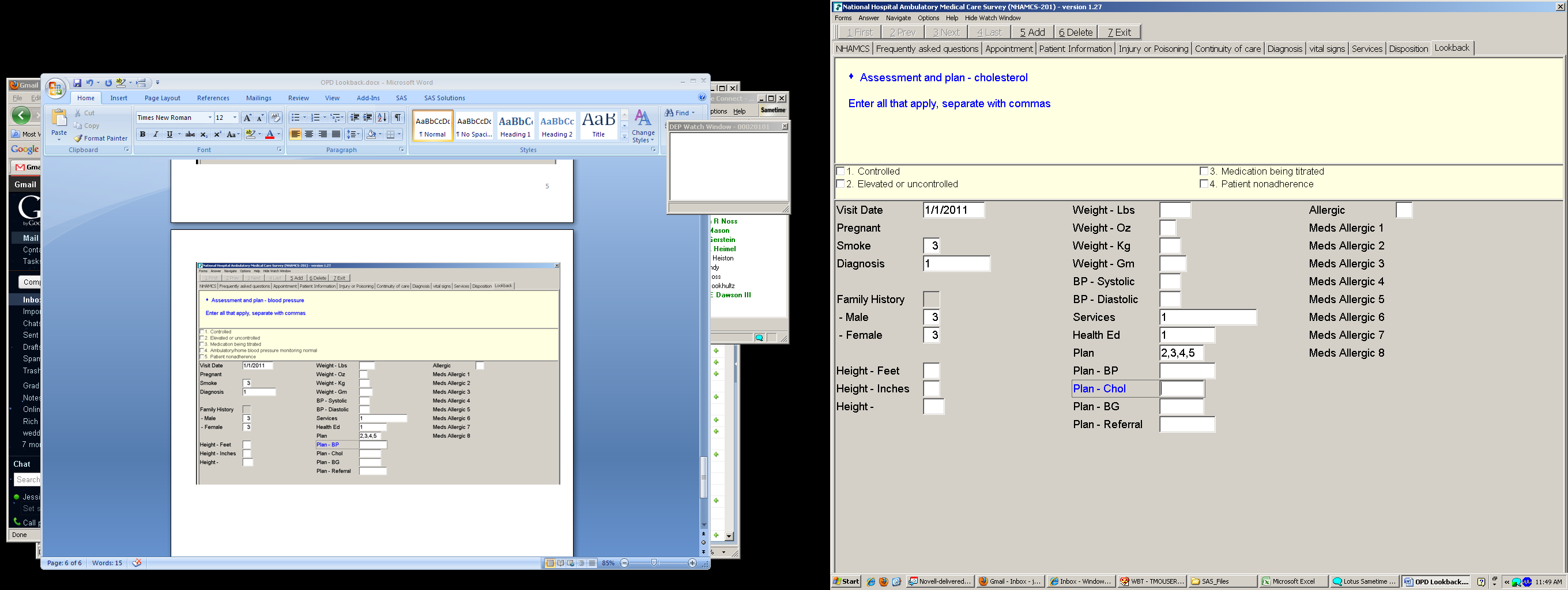Switch to Full Screen Reading view
Viewport: 1568px width, 590px height.
560,563
